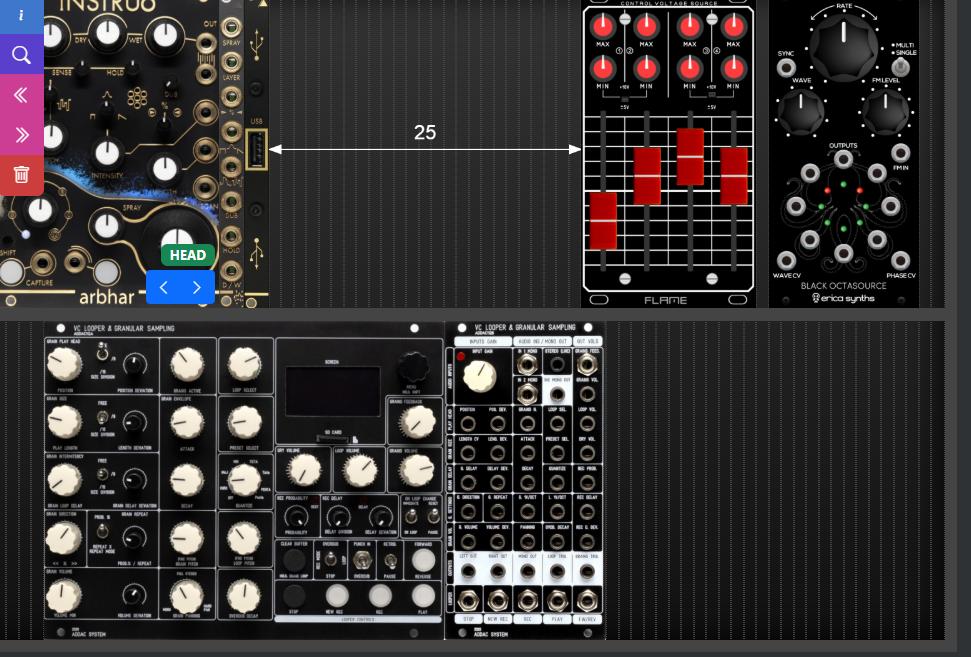Select the ADDAC VC Looper jack expander module

coord(525,481)
